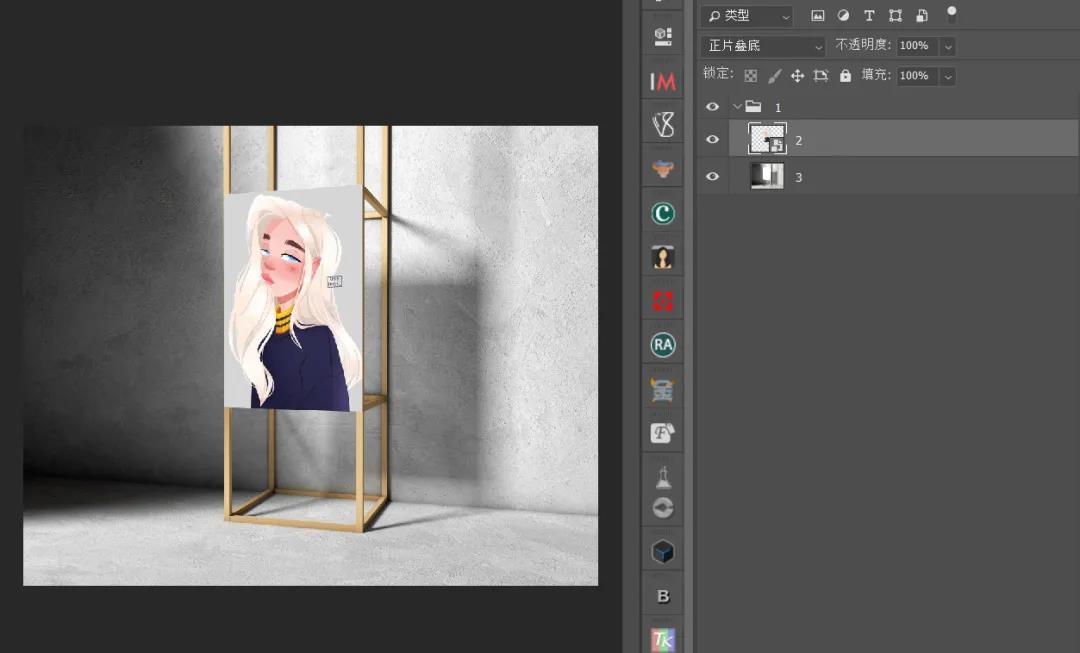Click the shape layer filter icon
1080x653 pixels.
(895, 16)
